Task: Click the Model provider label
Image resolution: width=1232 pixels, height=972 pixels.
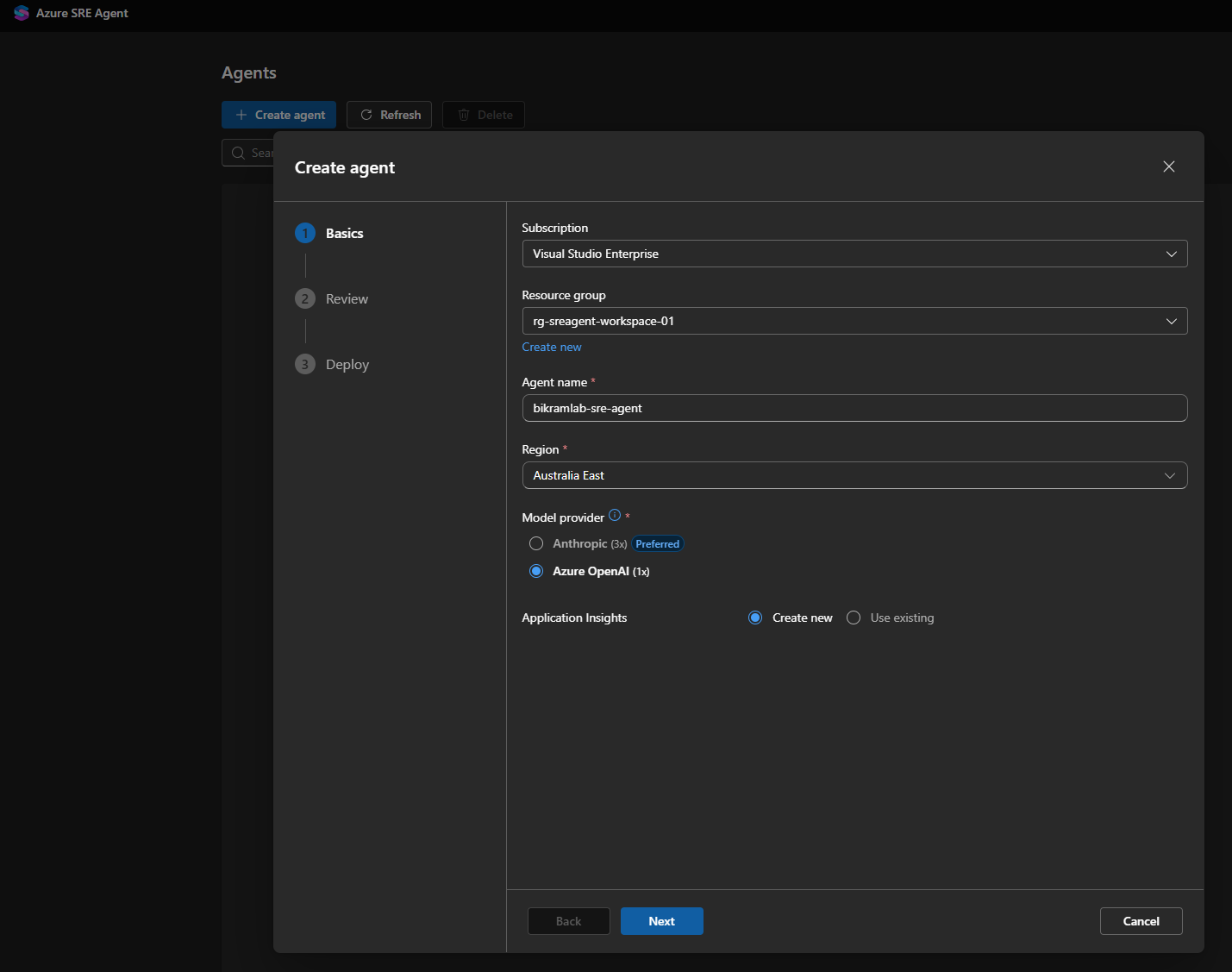Action: point(563,517)
